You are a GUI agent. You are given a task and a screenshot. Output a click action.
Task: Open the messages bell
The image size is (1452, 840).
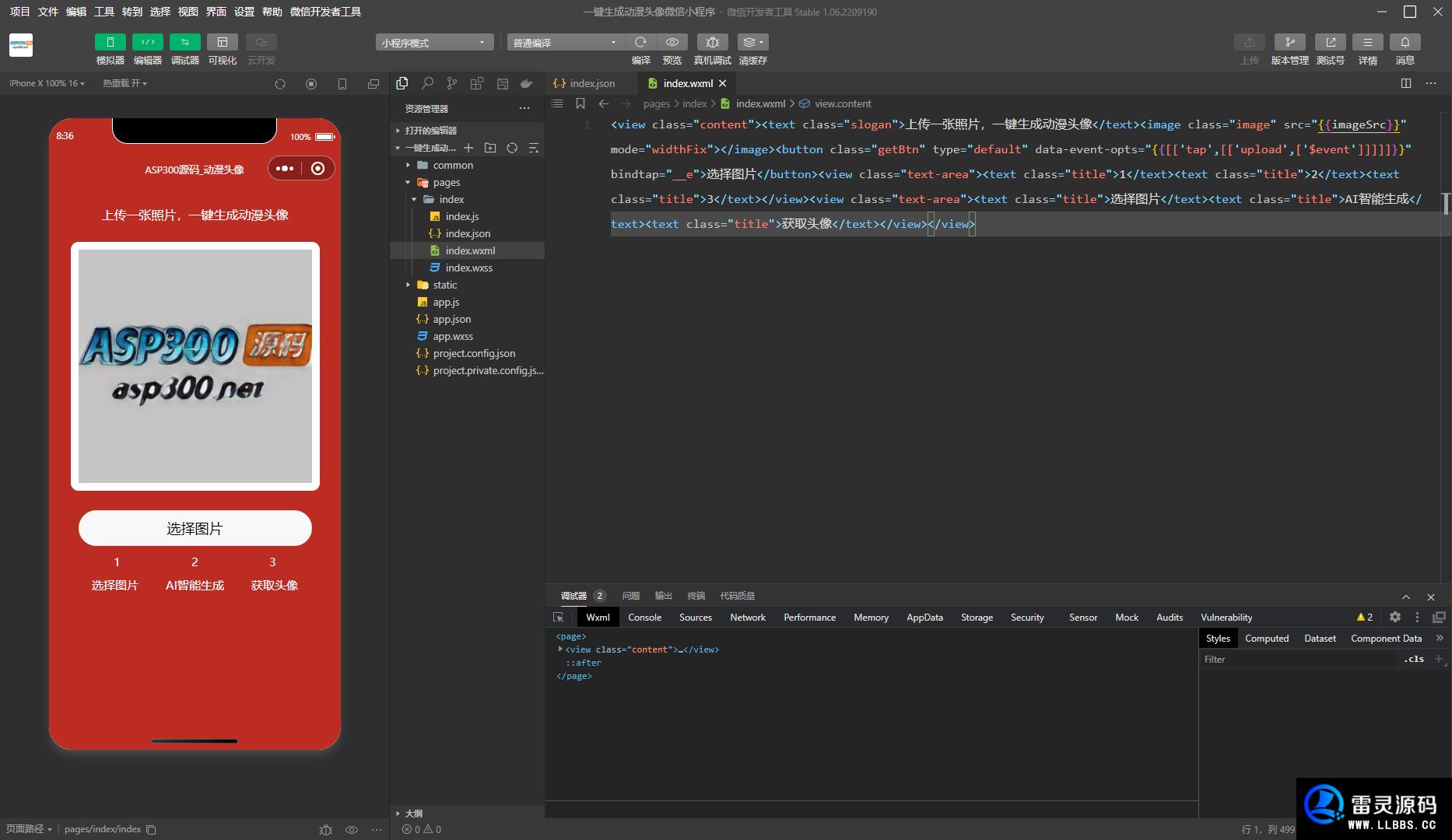point(1405,42)
